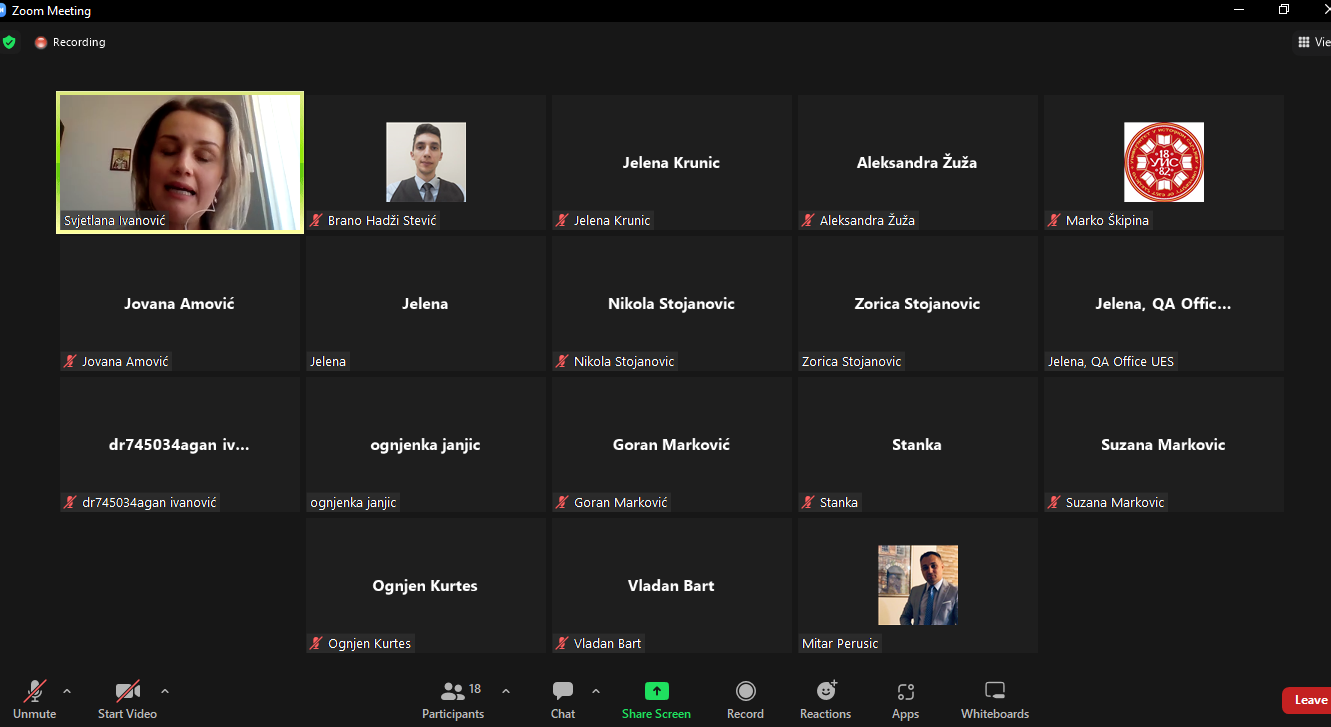Expand video options arrow next to Start Video

tap(165, 691)
